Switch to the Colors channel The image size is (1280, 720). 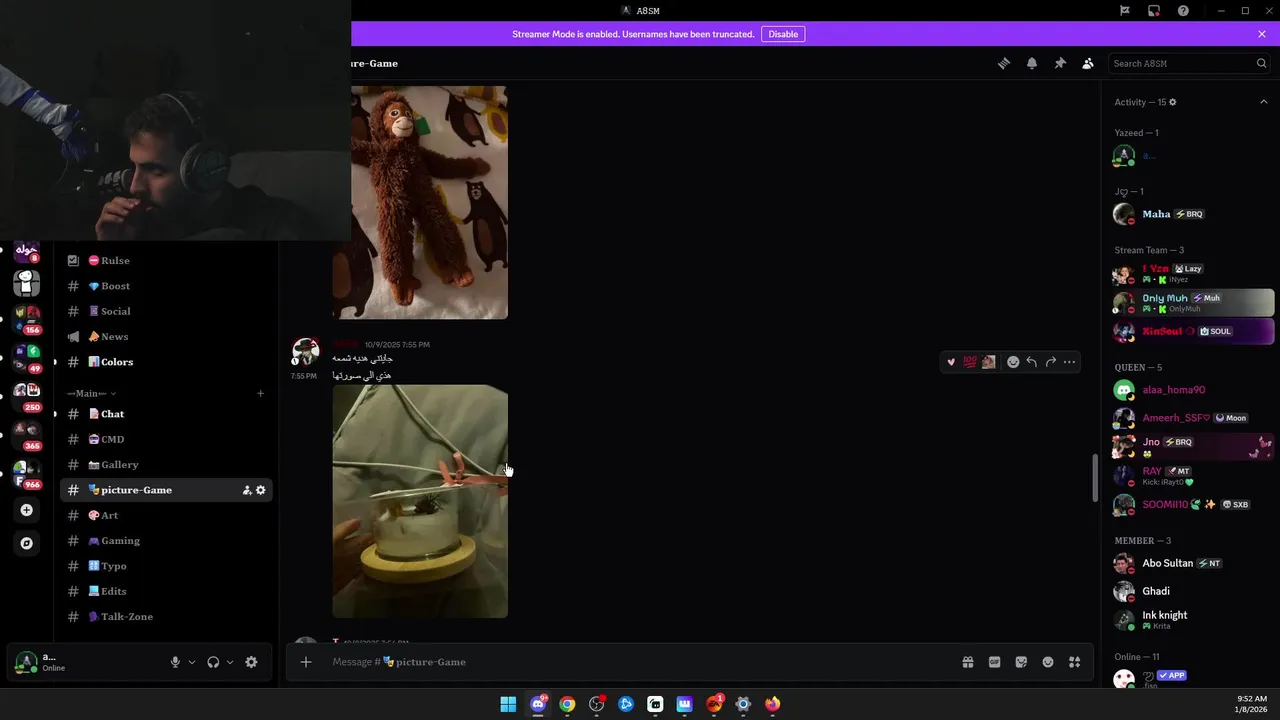(166, 362)
